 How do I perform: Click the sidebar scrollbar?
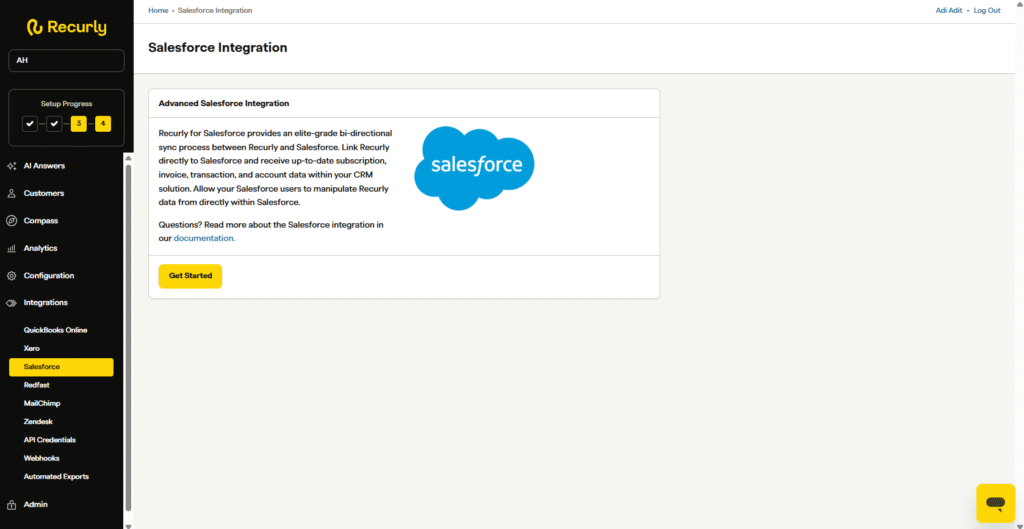(128, 338)
